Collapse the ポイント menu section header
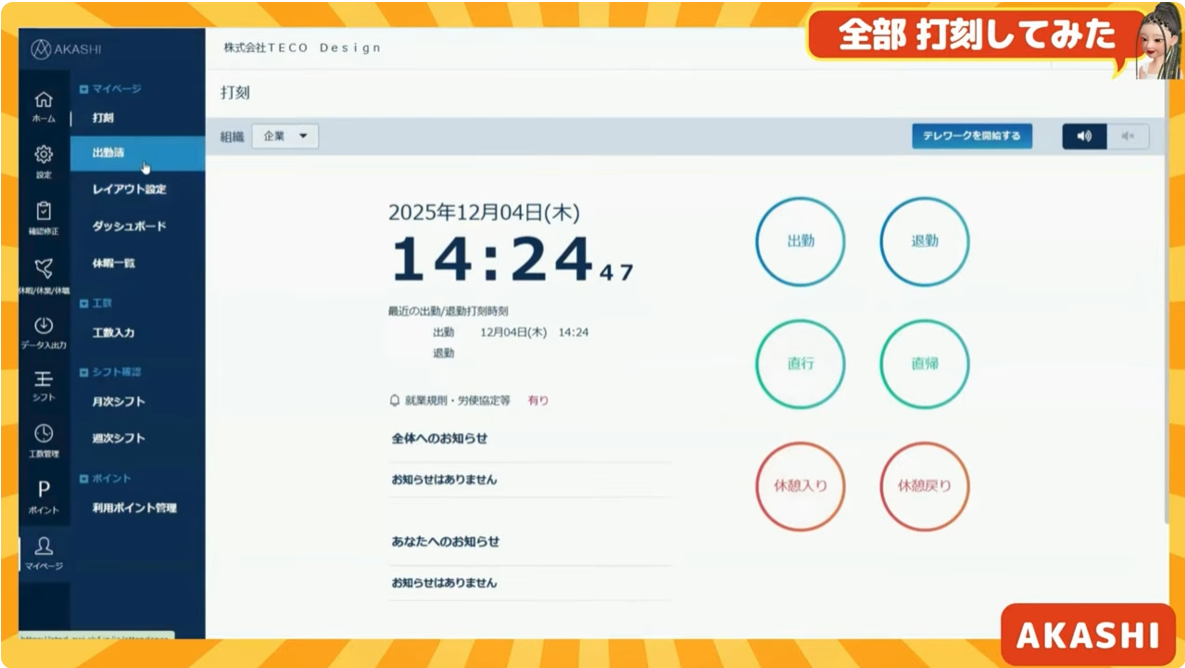 (105, 478)
